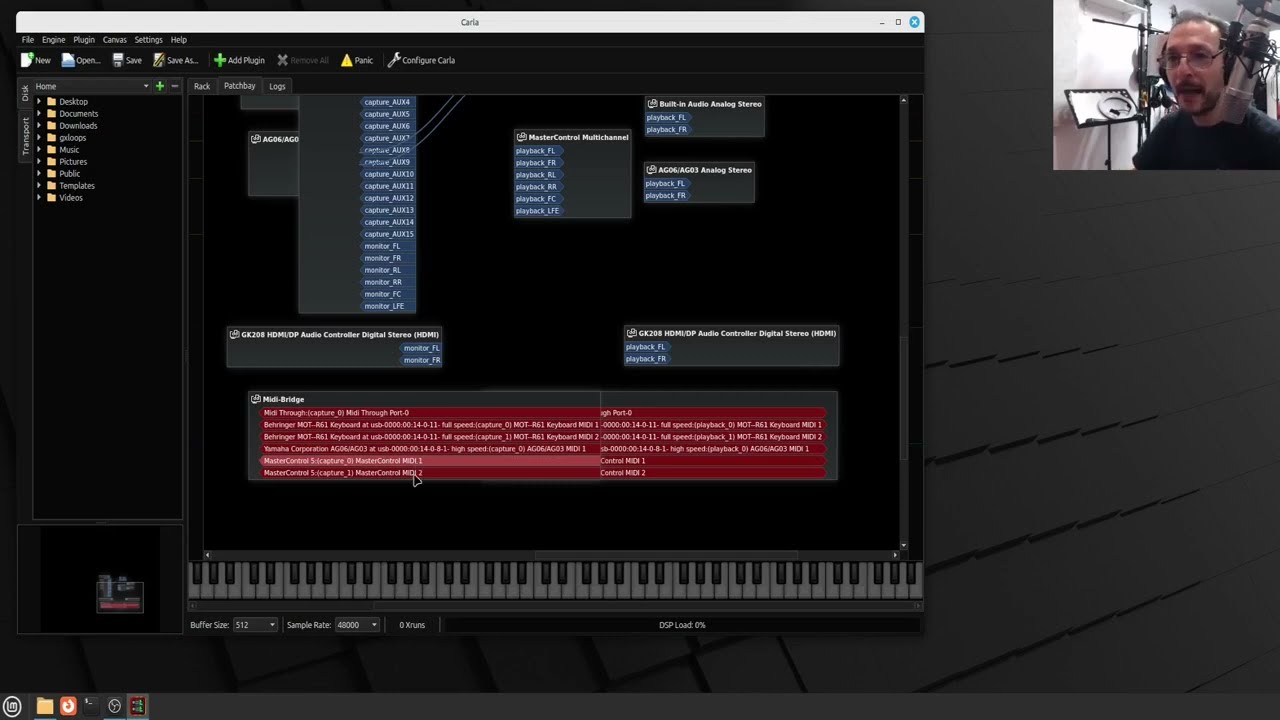Select the Carla taskbar icon

[137, 706]
